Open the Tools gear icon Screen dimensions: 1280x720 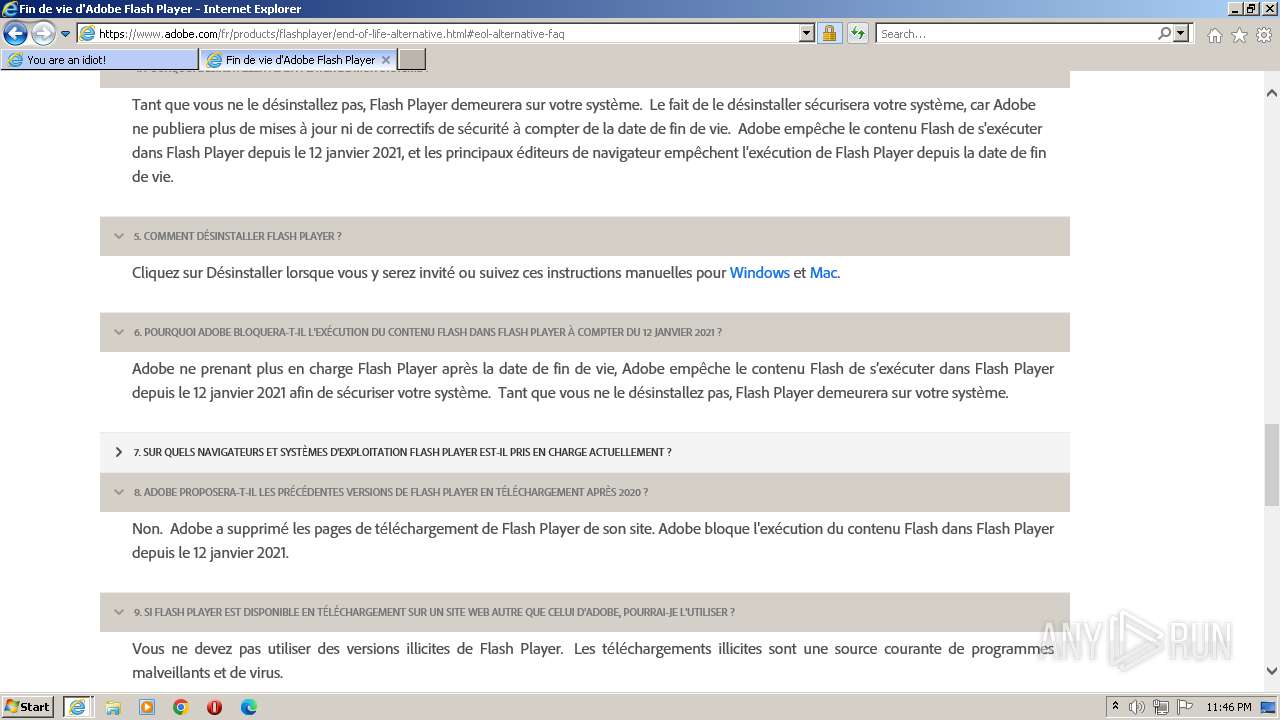point(1263,35)
